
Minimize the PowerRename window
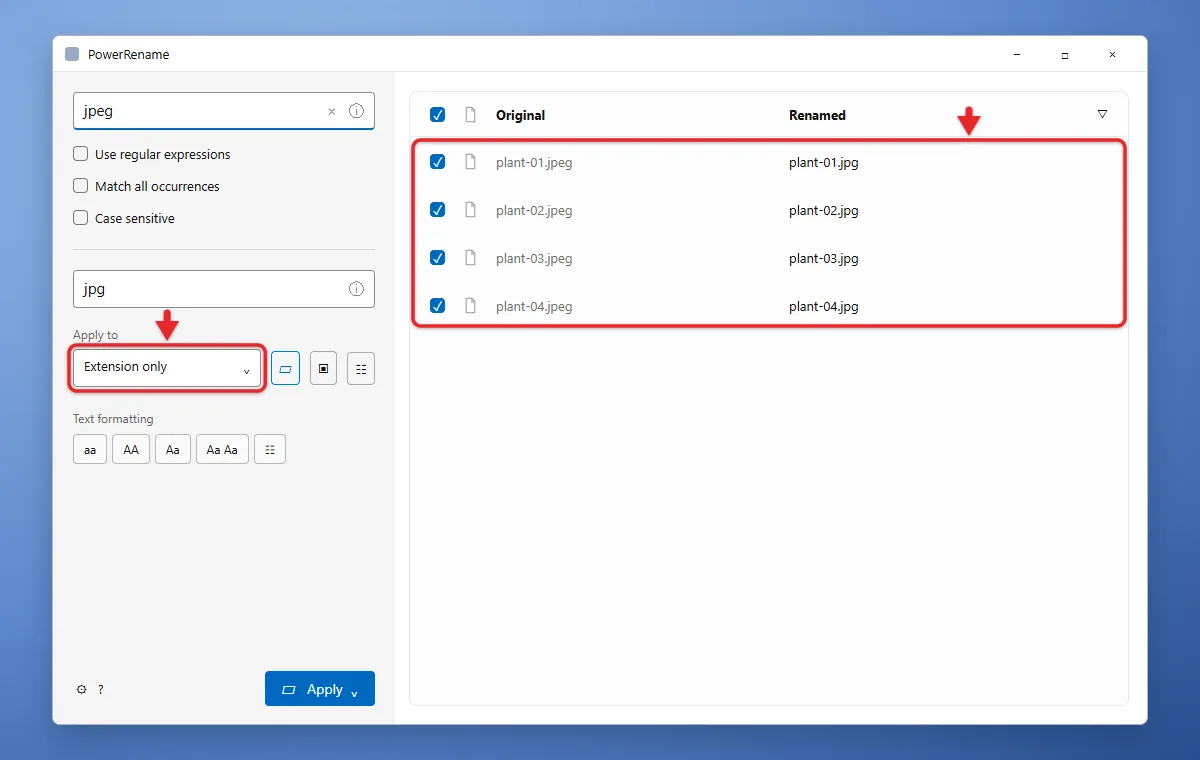(x=1016, y=55)
